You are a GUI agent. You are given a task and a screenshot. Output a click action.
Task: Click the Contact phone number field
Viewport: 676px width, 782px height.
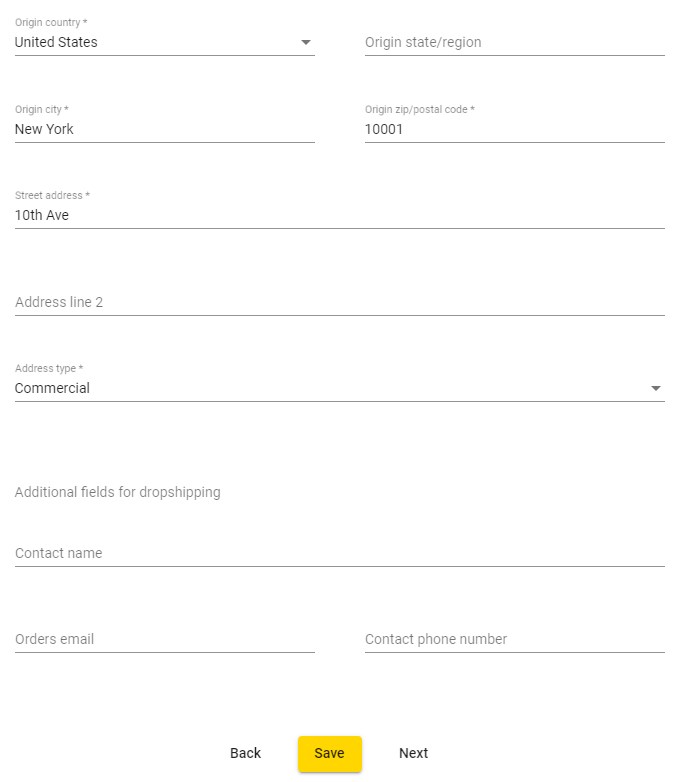click(x=514, y=639)
